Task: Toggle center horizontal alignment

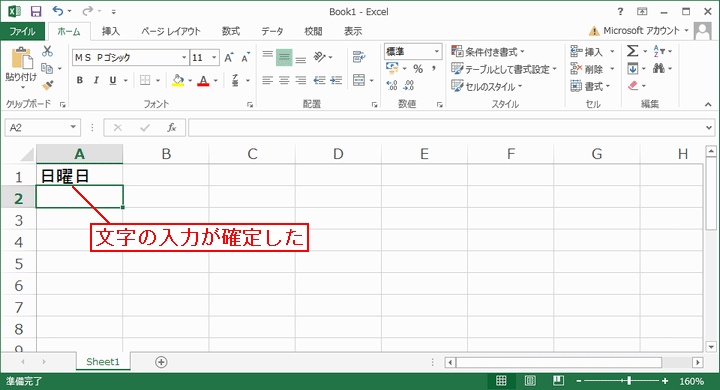Action: [284, 80]
